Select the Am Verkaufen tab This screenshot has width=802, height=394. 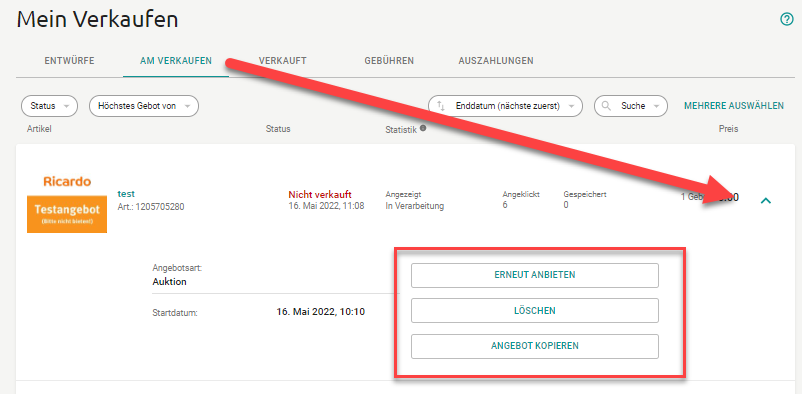pyautogui.click(x=176, y=61)
